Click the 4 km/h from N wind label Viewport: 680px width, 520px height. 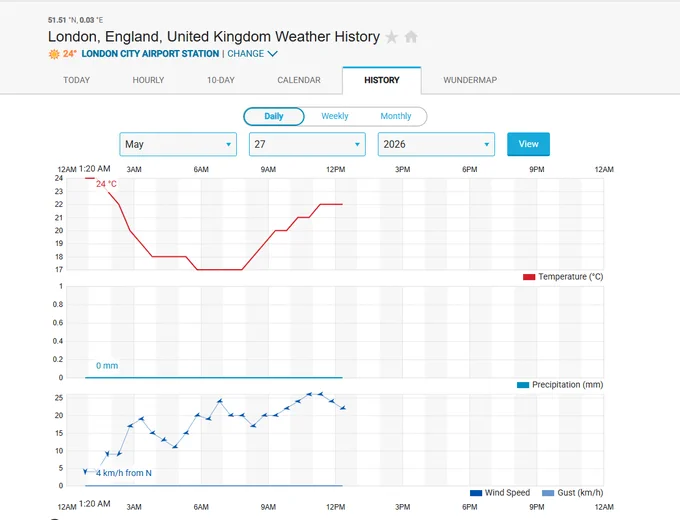coord(124,473)
